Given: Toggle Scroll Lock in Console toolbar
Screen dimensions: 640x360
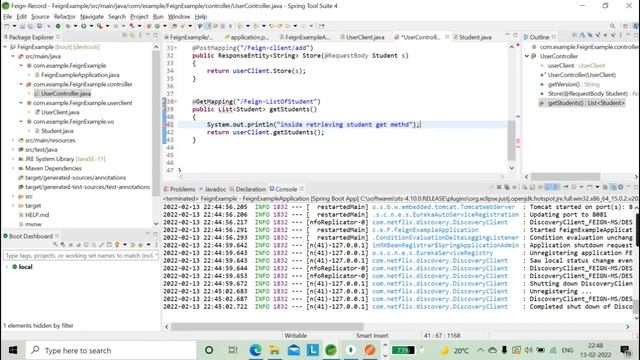Looking at the screenshot, I should point(532,187).
